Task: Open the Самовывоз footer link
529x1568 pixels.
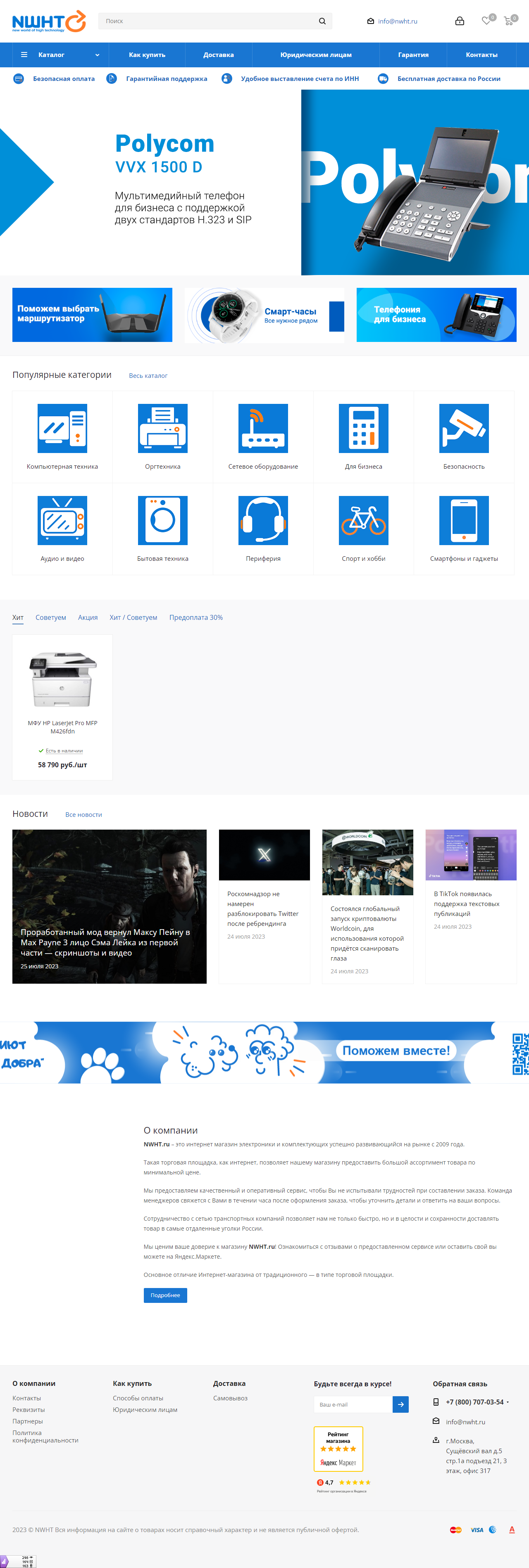Action: [x=230, y=1398]
